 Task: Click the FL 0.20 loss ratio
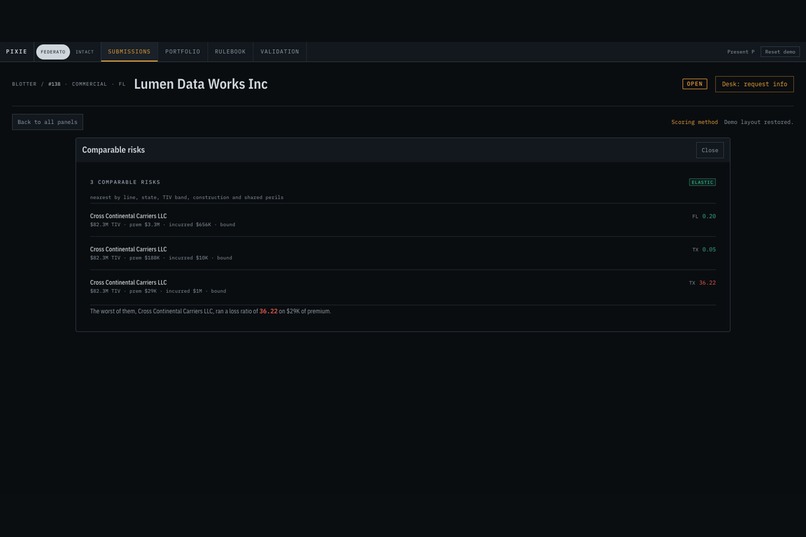click(704, 216)
